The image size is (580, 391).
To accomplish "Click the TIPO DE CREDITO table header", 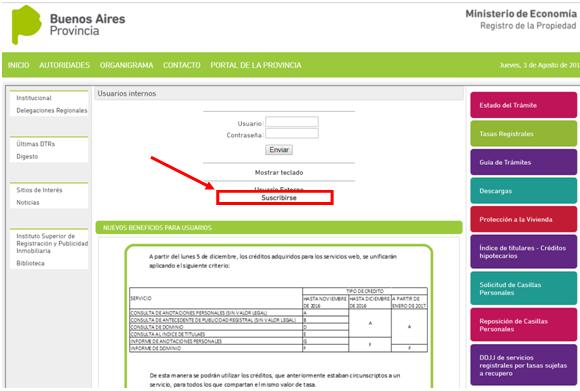I will pos(365,291).
